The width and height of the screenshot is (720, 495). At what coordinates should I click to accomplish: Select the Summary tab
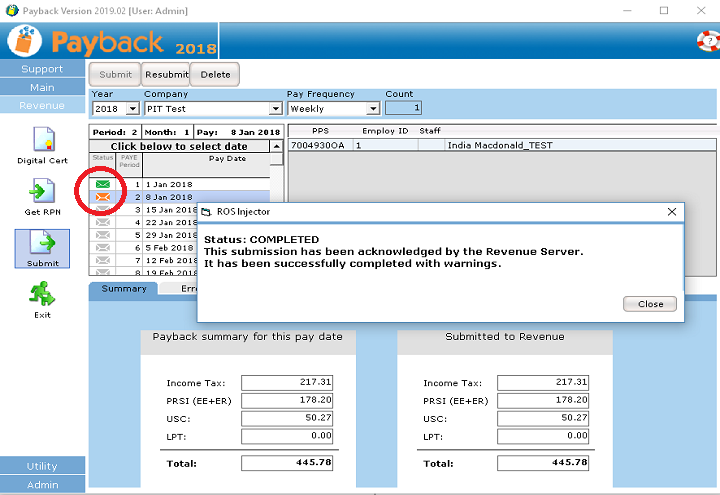click(x=125, y=289)
